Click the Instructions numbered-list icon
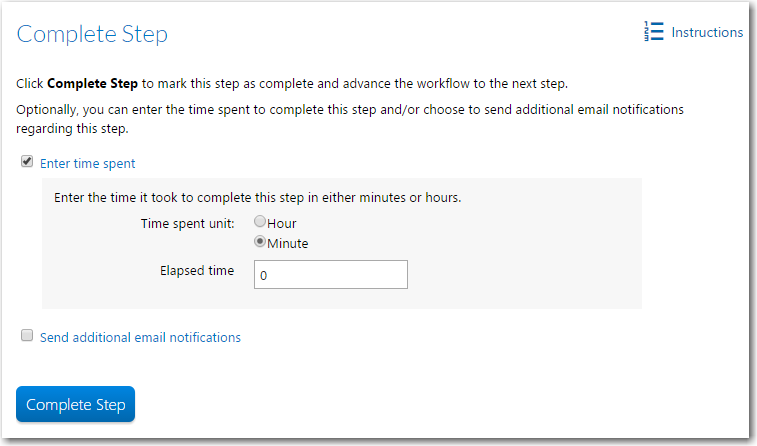The width and height of the screenshot is (757, 446). pyautogui.click(x=654, y=32)
